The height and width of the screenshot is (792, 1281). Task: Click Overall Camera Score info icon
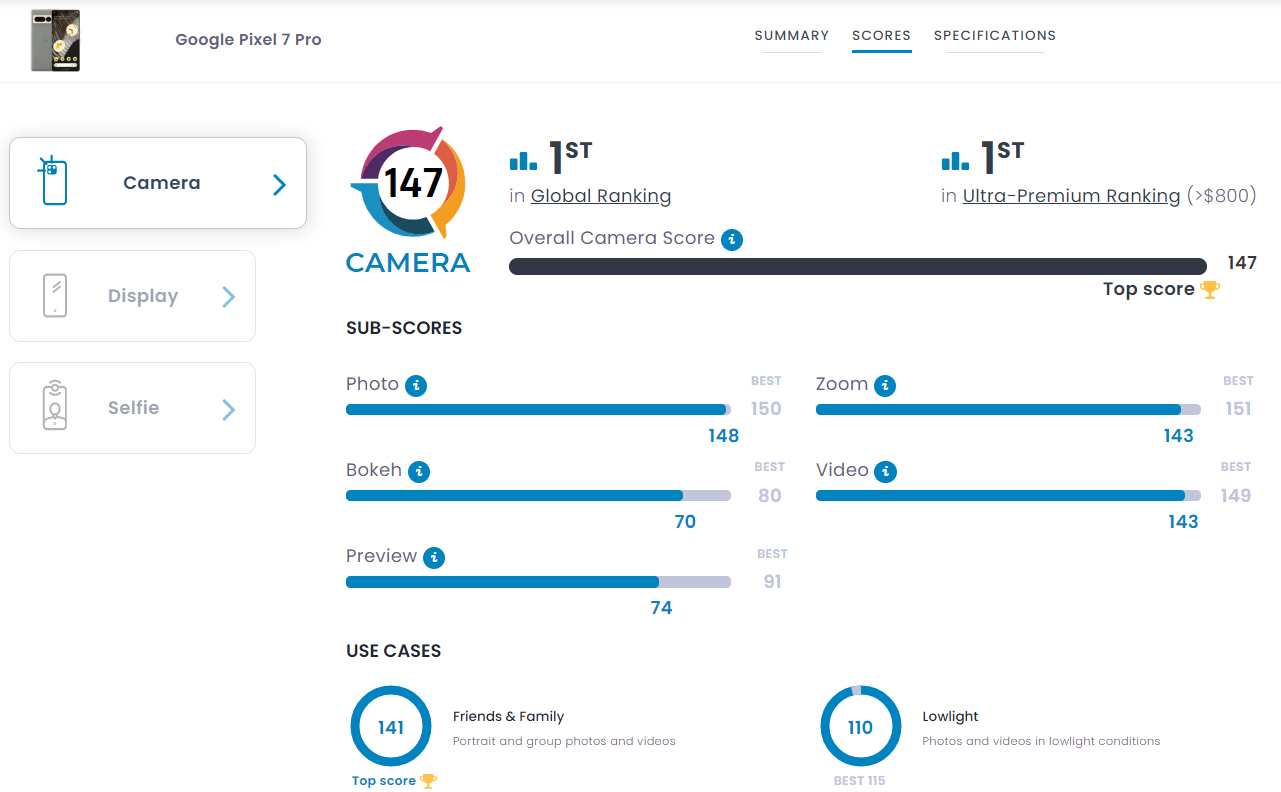tap(732, 239)
